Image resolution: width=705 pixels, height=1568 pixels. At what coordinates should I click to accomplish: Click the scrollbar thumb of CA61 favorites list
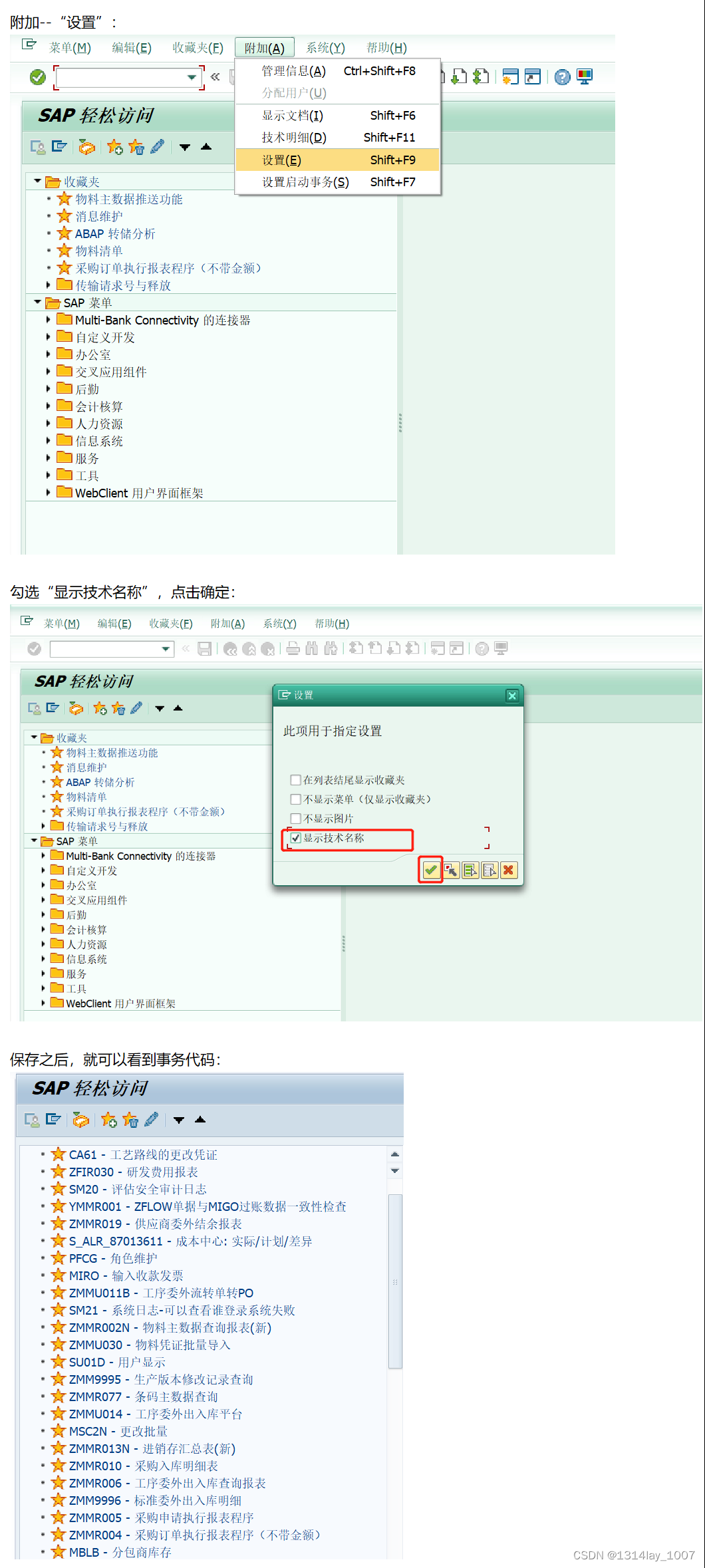(395, 1281)
